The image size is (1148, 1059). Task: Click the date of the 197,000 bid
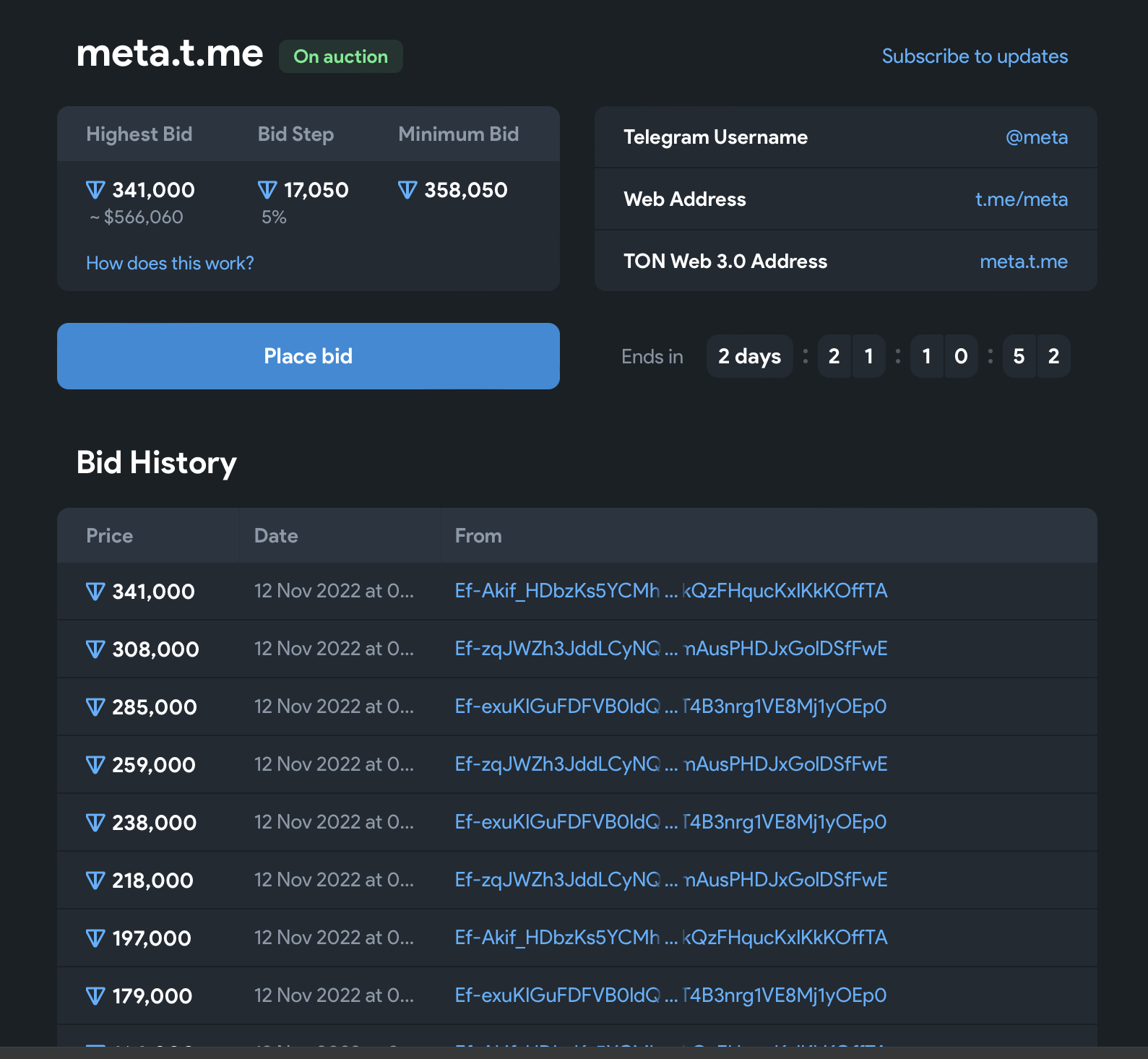(334, 938)
